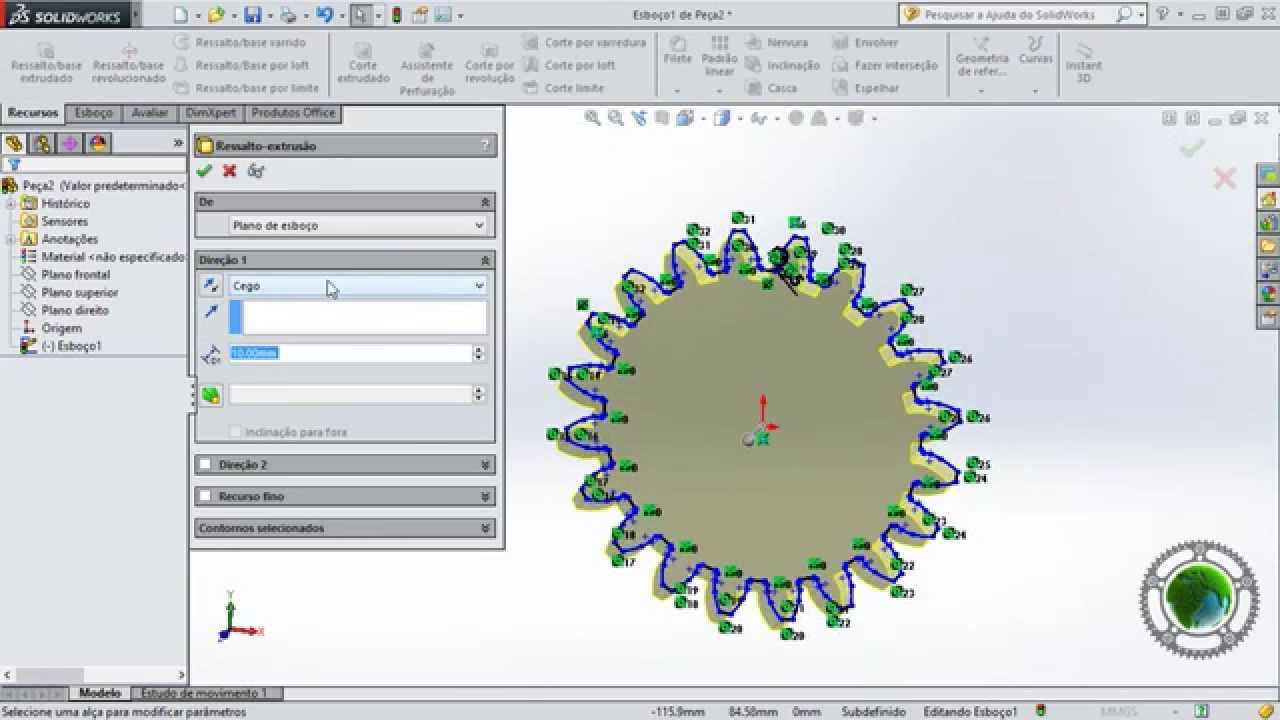Click the Rebuild traffic light icon

point(396,15)
